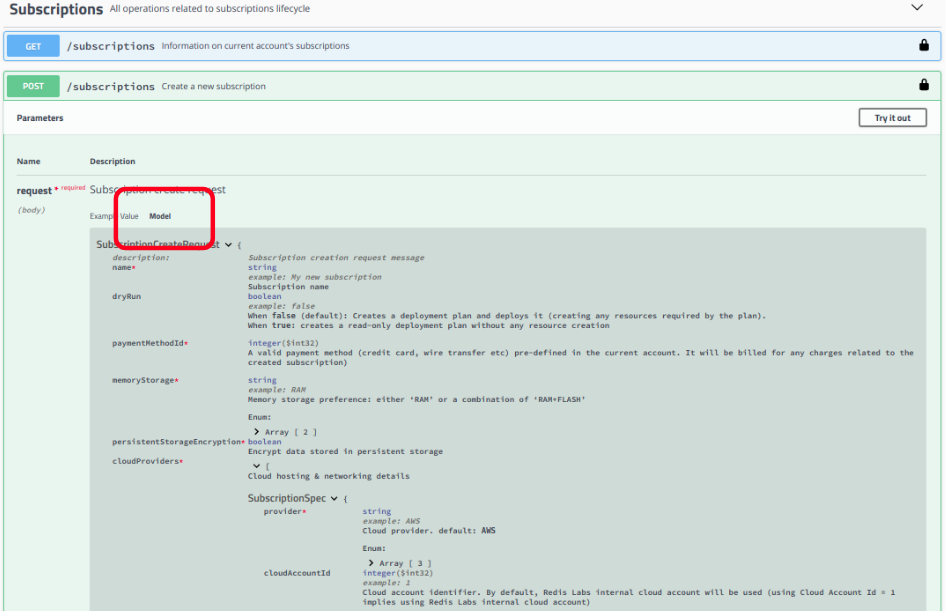Image resolution: width=946 pixels, height=611 pixels.
Task: Switch to the Example Value tab
Action: [x=114, y=216]
